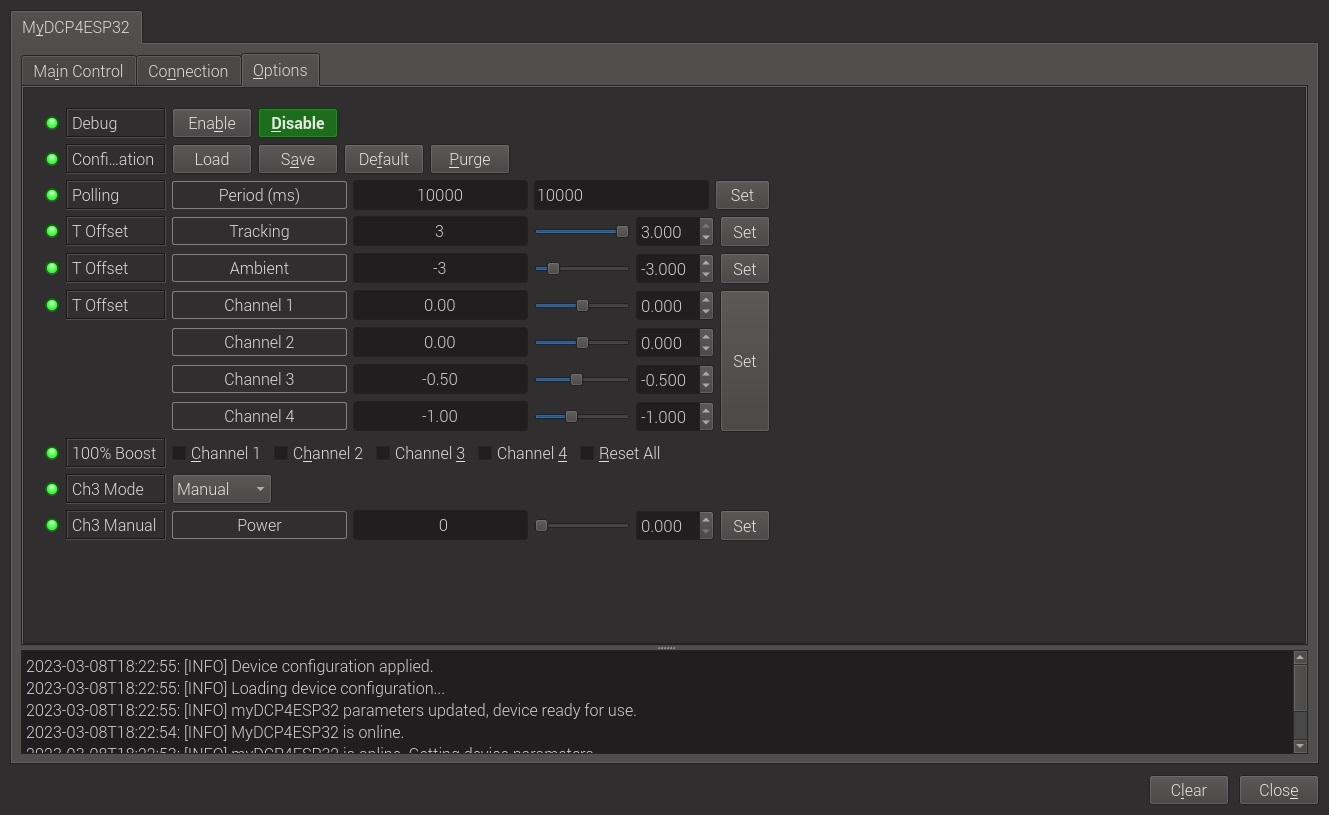The width and height of the screenshot is (1329, 815).
Task: Check the Reset All boost checkbox
Action: pyautogui.click(x=587, y=453)
